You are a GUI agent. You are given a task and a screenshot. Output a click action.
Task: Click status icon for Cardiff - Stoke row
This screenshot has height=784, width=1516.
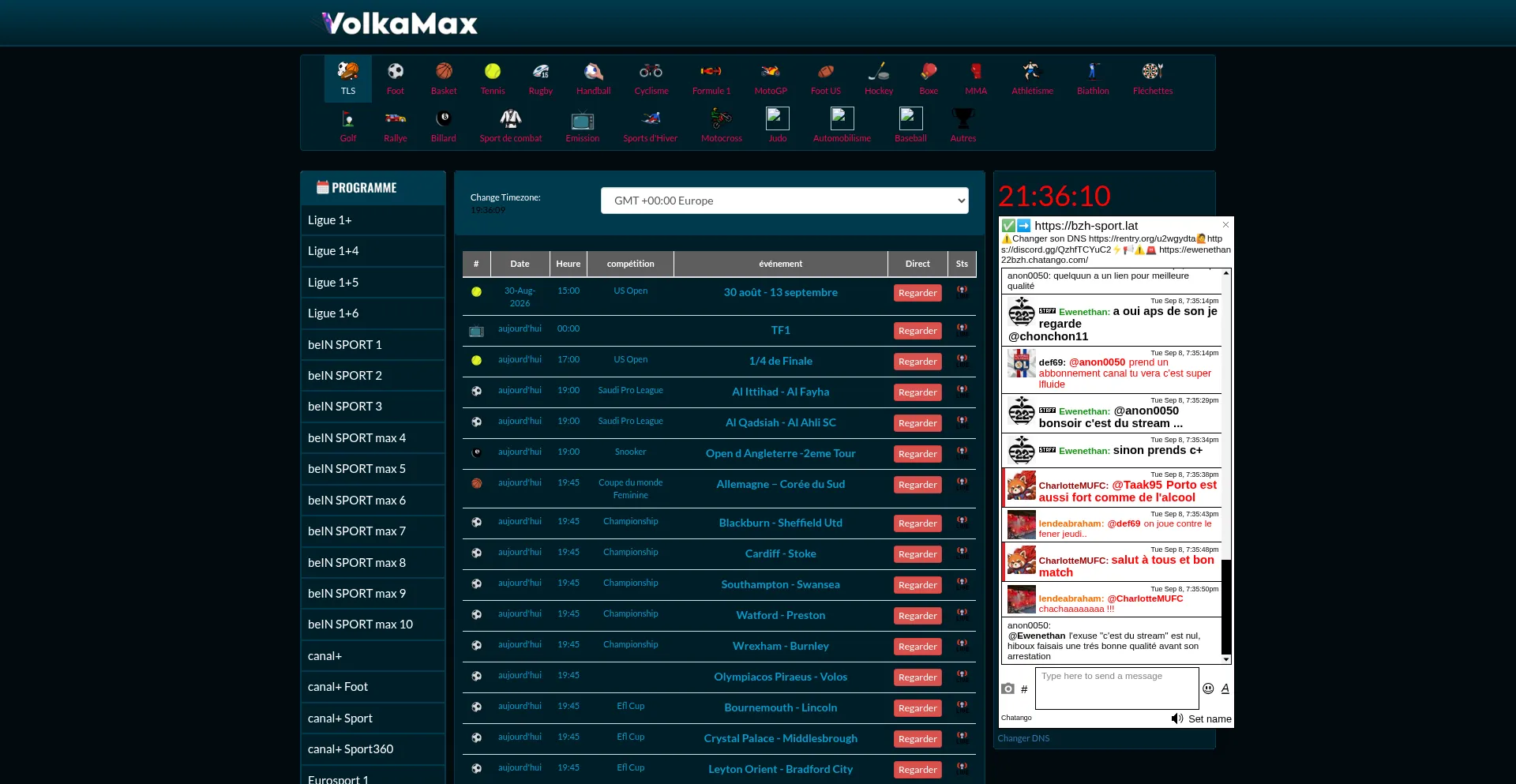click(x=962, y=553)
